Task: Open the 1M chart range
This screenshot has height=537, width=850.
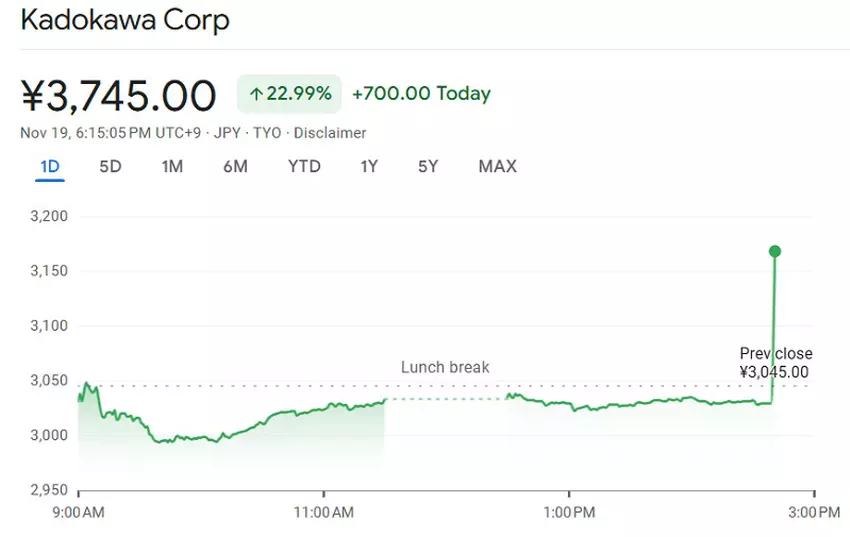Action: coord(172,167)
